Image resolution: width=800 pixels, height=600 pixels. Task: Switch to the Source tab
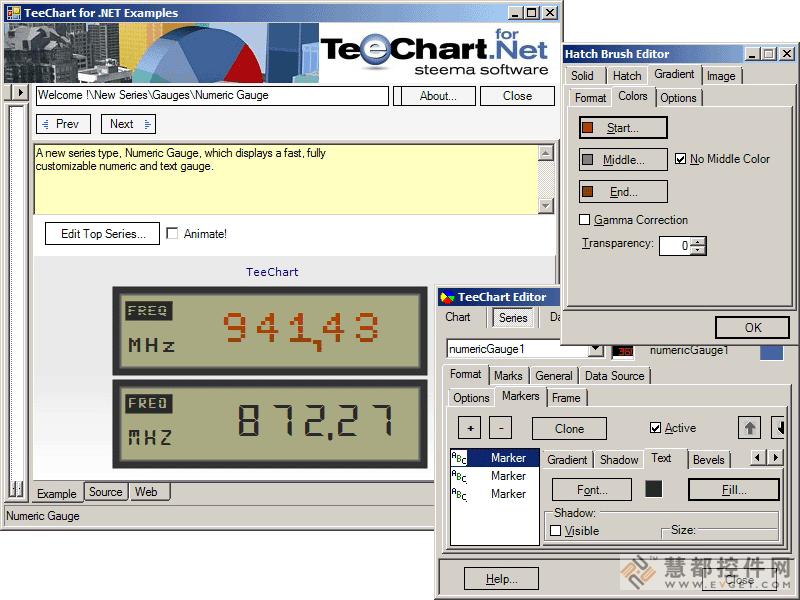tap(106, 492)
